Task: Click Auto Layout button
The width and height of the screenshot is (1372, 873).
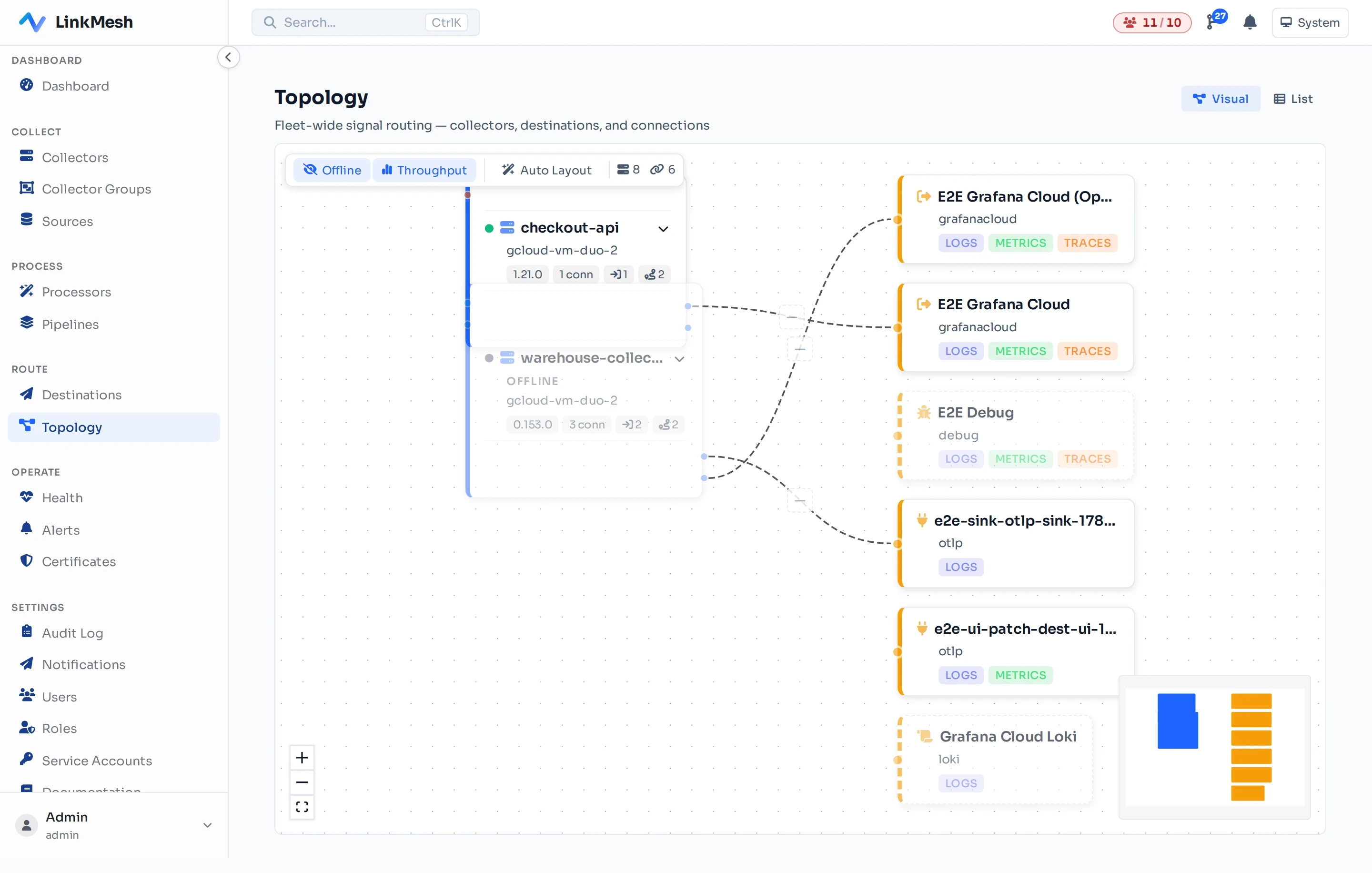Action: pyautogui.click(x=547, y=170)
